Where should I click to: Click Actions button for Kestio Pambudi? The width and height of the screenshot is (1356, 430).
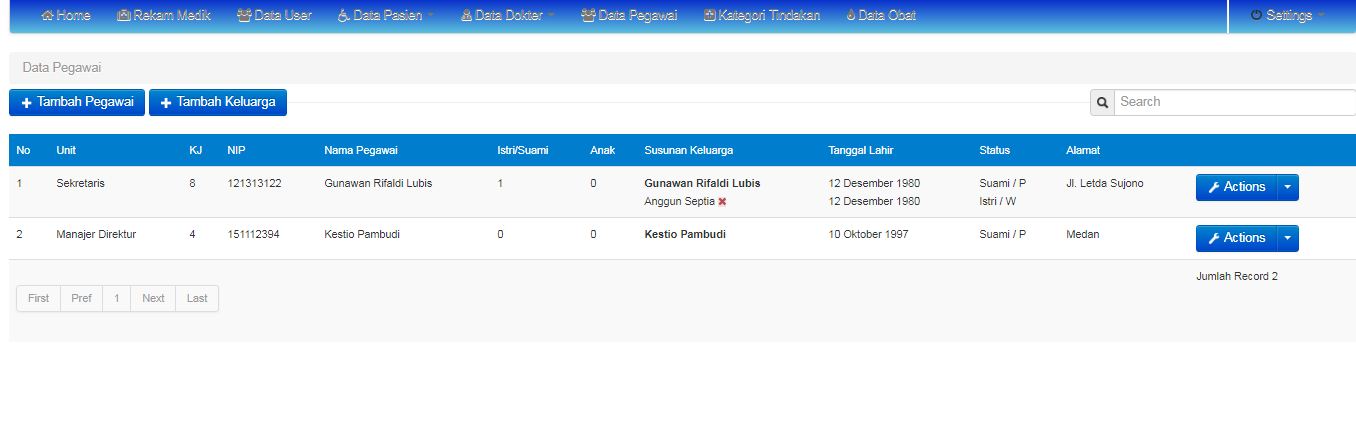[x=1236, y=238]
